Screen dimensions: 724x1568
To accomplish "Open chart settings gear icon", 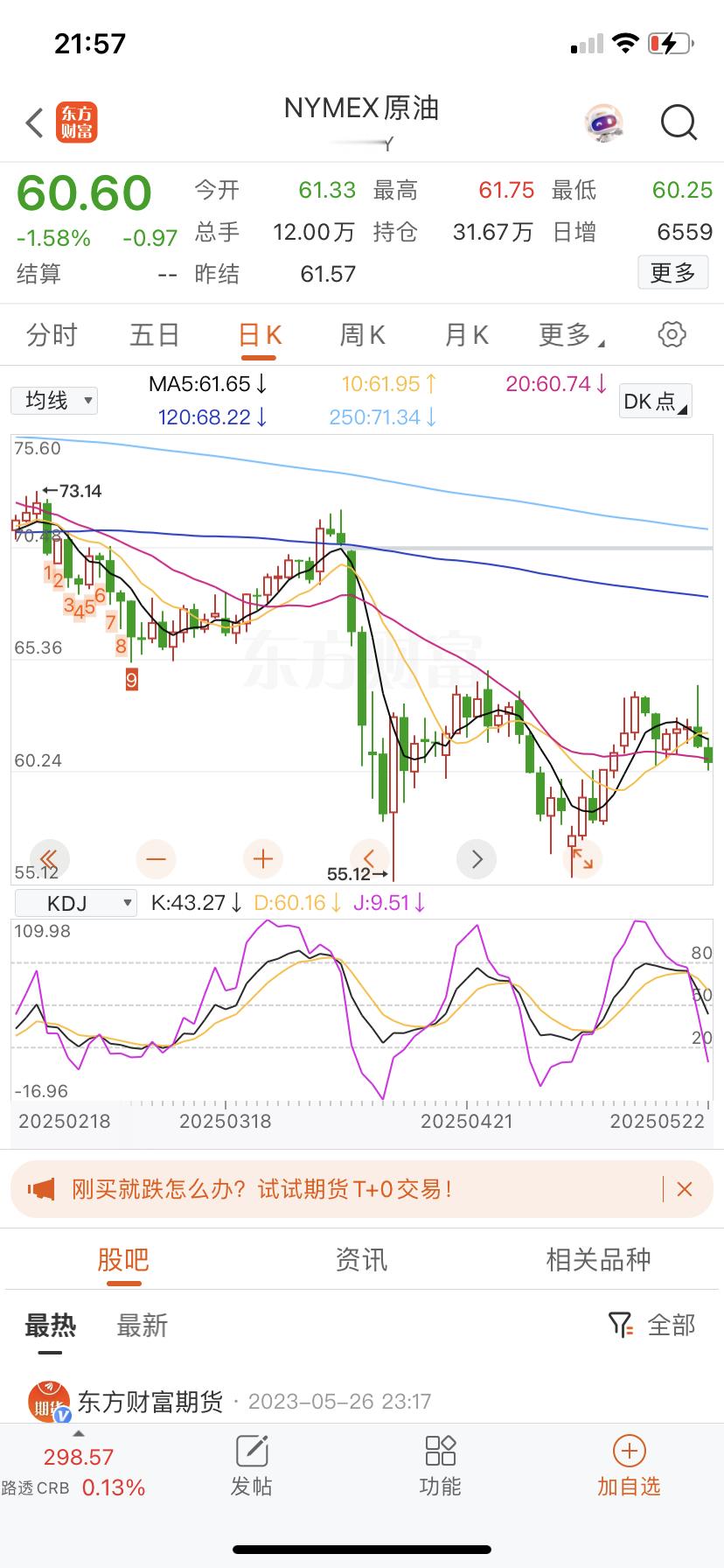I will 672,334.
